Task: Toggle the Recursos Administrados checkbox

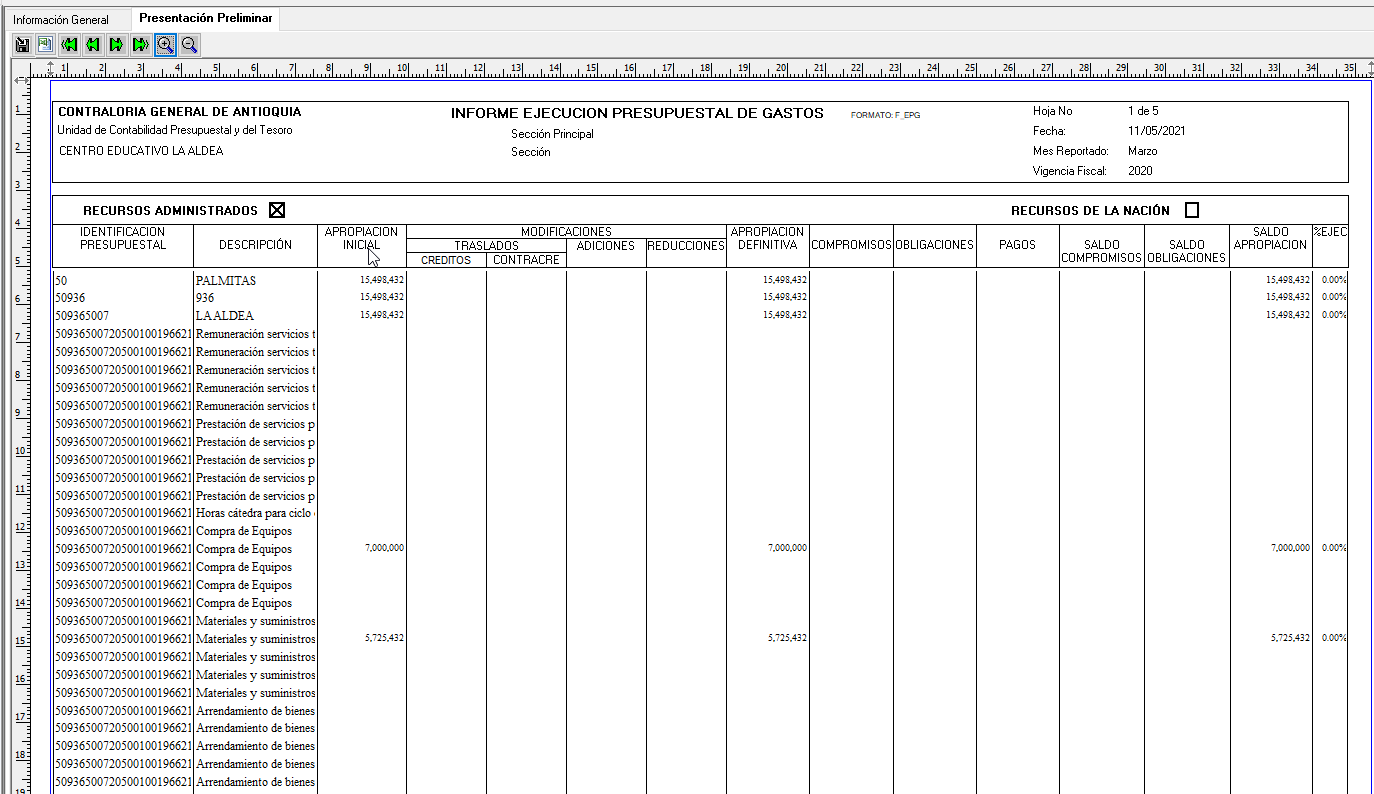Action: tap(277, 210)
